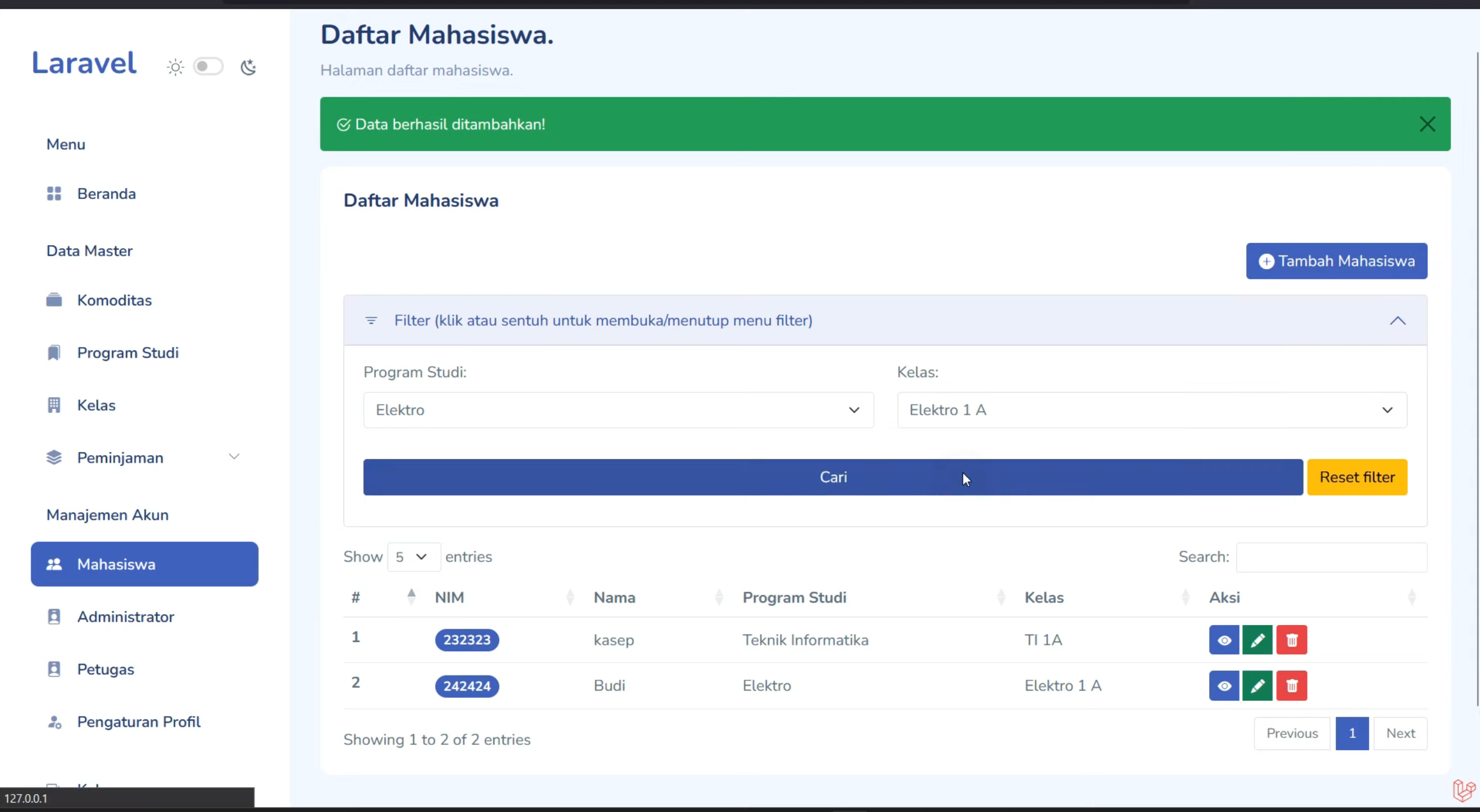Sort the table by NIM column
The image size is (1480, 812).
[x=506, y=597]
